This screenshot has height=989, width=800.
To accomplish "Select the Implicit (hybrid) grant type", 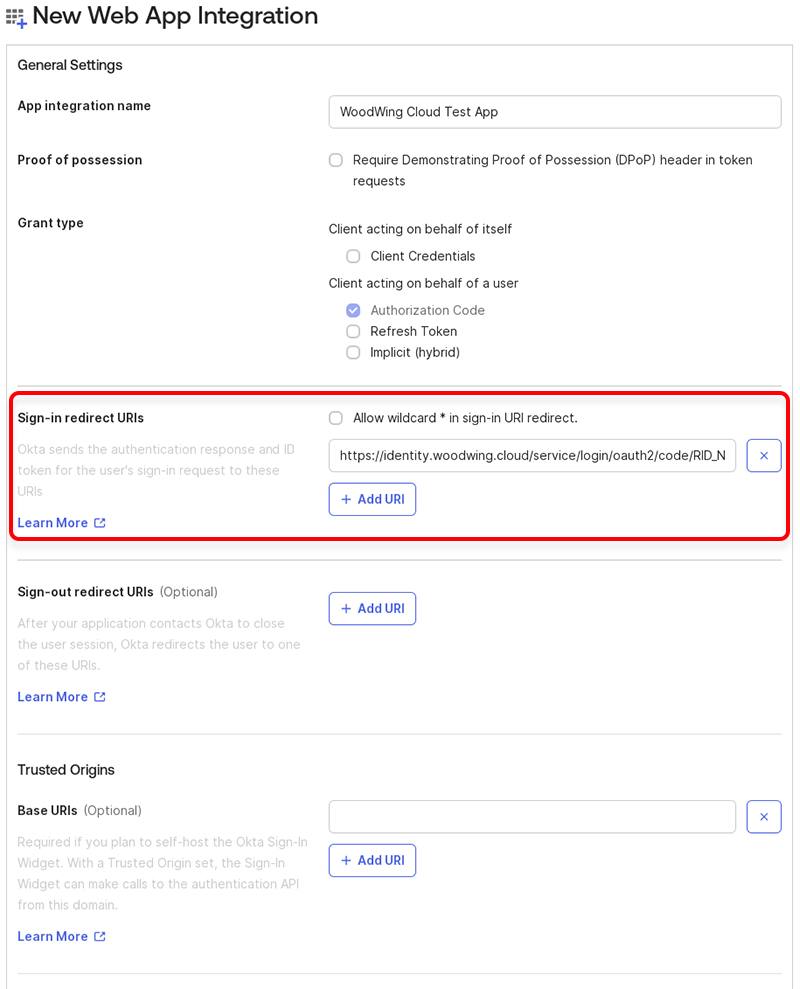I will point(353,352).
